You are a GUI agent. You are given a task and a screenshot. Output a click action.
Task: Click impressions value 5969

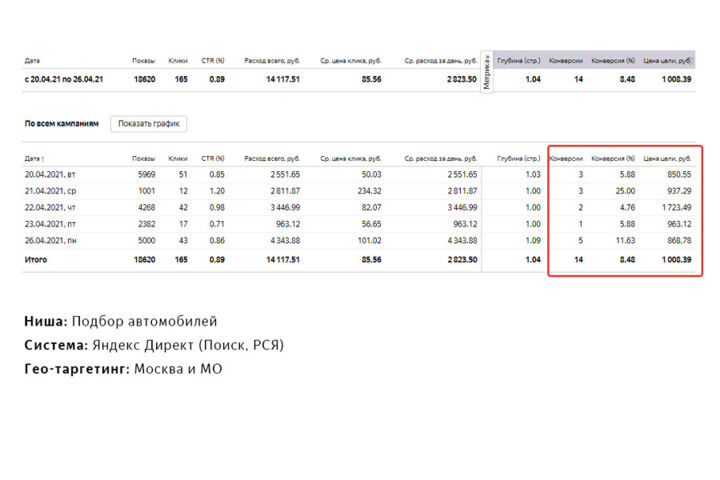[x=146, y=175]
